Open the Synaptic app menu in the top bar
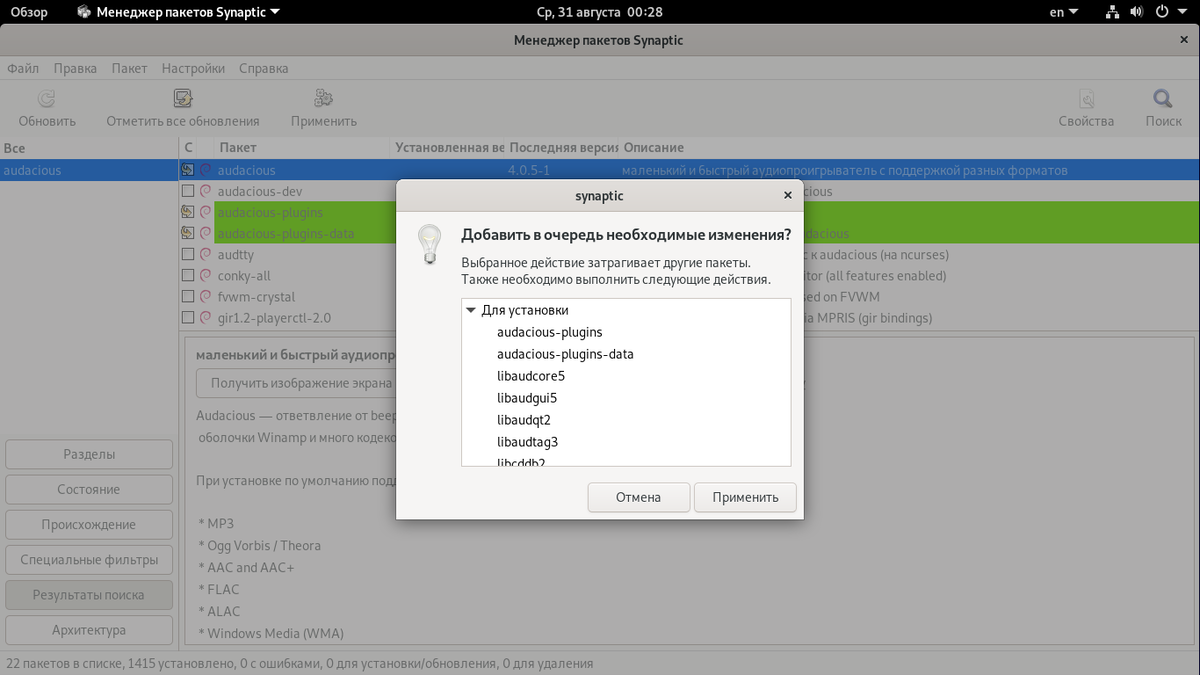Viewport: 1200px width, 675px height. 180,12
